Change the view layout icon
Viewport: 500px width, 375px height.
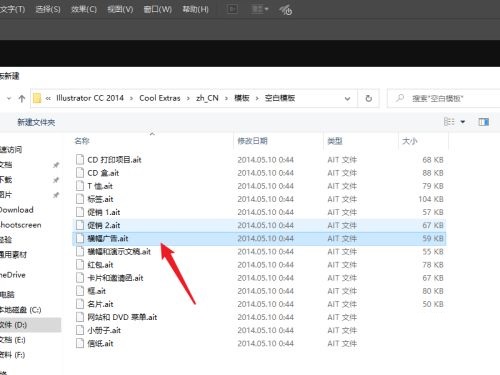coord(449,122)
